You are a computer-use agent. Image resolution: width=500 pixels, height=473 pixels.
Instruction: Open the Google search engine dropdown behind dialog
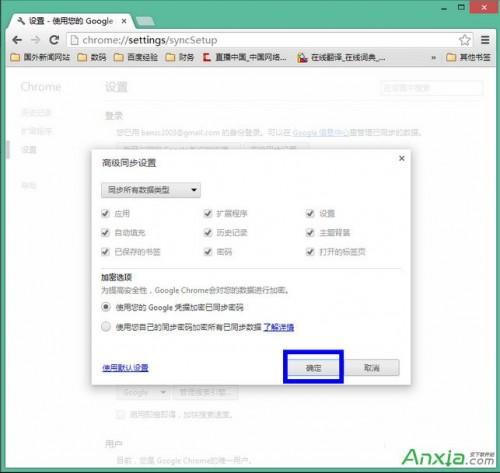(x=143, y=392)
